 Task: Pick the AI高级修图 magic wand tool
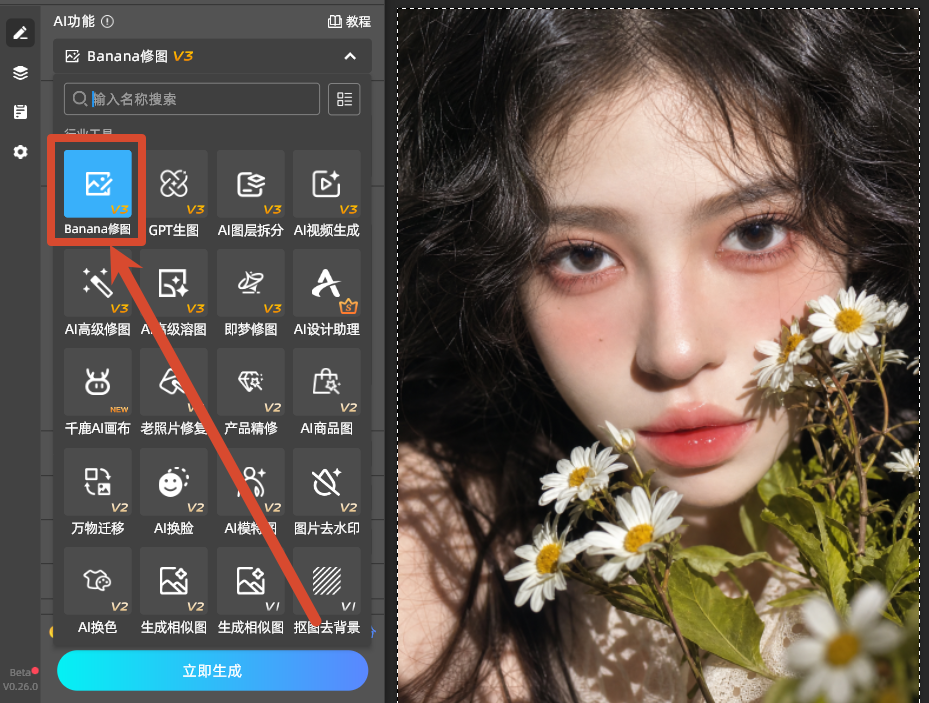98,293
